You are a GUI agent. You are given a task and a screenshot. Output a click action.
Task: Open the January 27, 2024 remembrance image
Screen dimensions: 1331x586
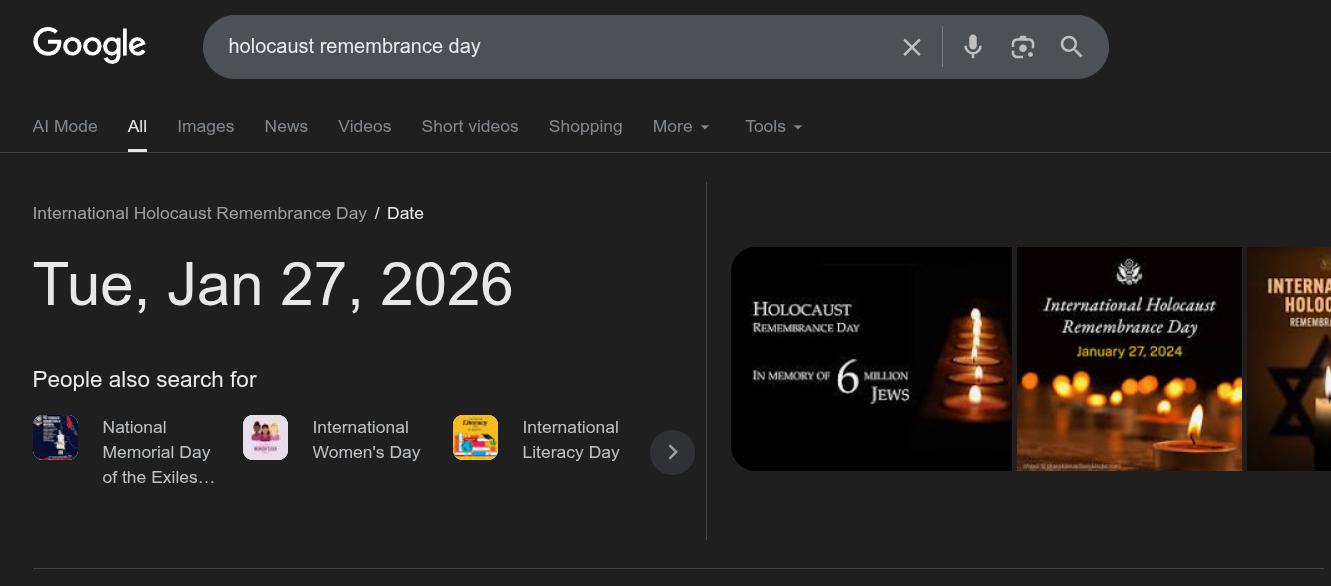coord(1129,359)
